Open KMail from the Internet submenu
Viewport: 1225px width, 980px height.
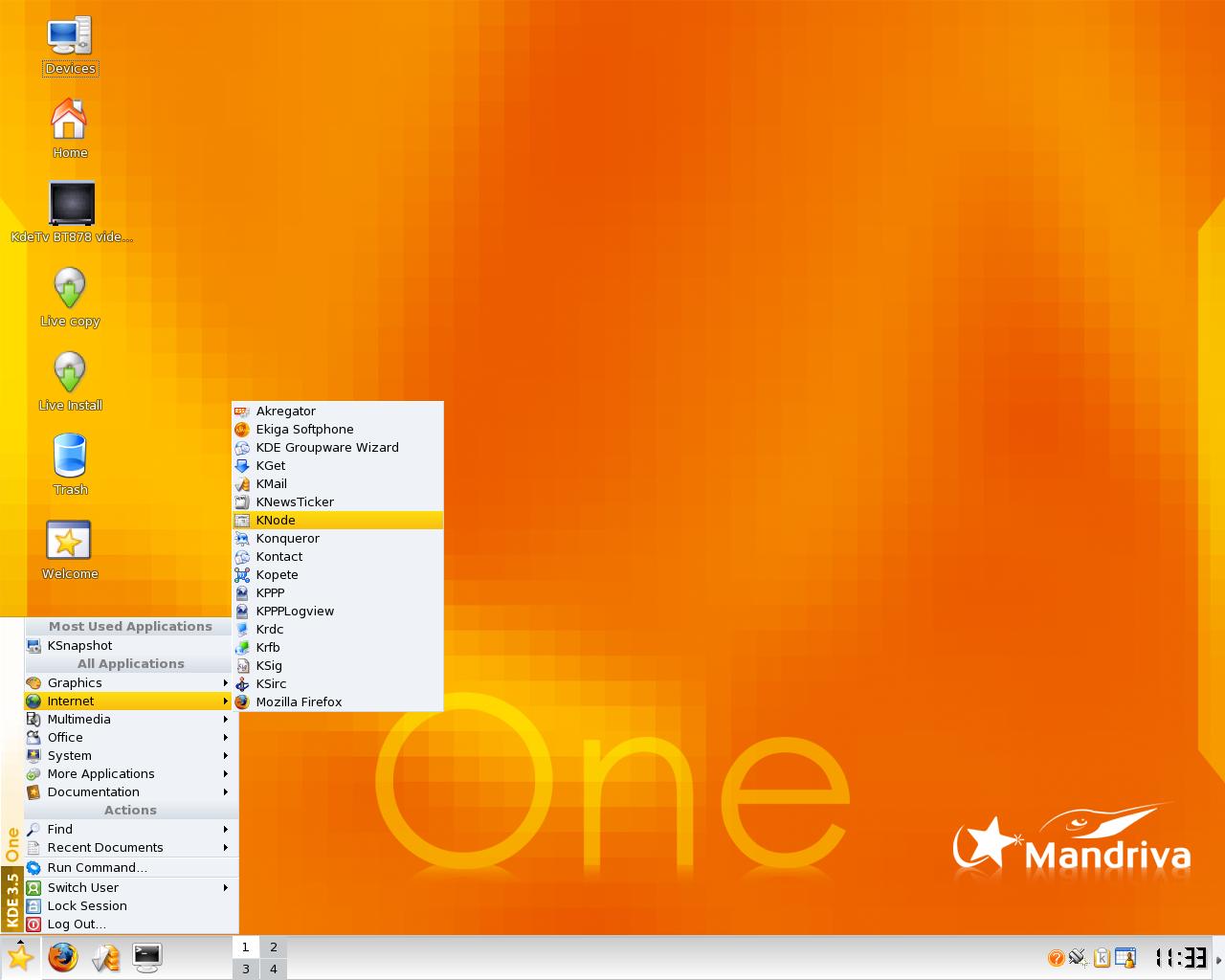coord(338,483)
